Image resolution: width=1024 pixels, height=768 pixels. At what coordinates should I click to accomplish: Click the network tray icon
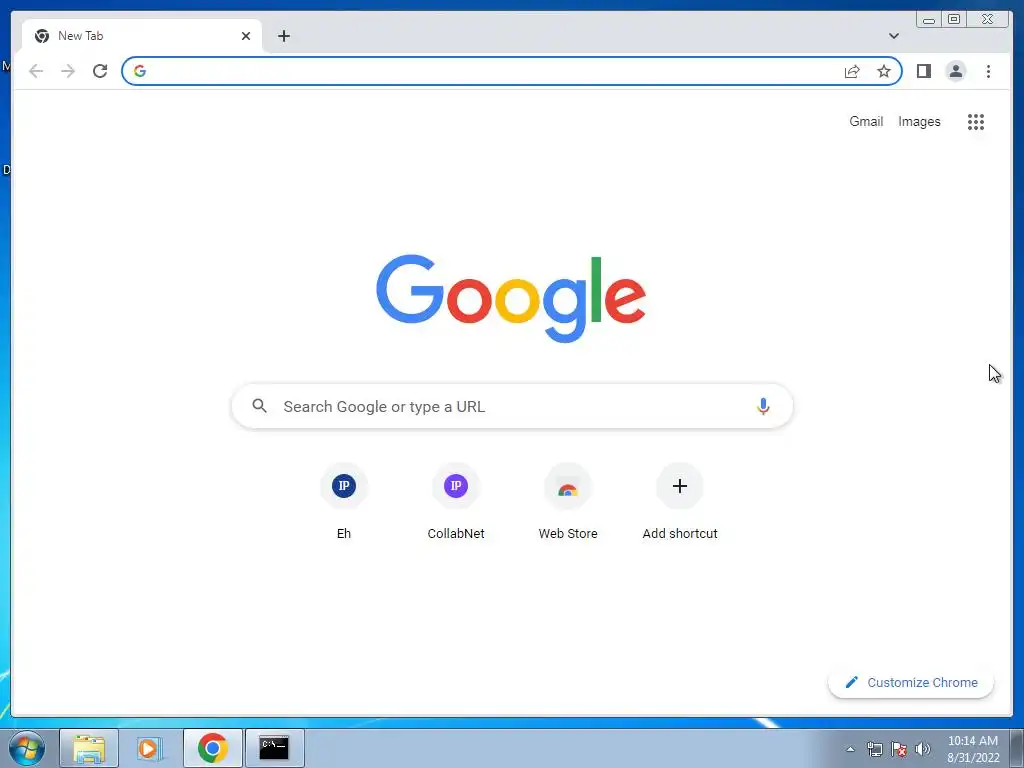coord(874,749)
